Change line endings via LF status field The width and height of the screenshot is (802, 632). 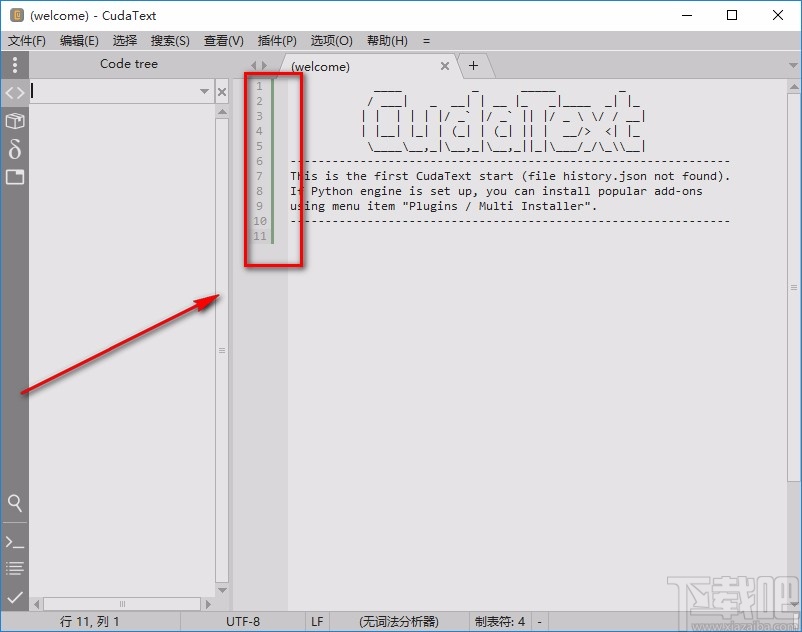317,621
